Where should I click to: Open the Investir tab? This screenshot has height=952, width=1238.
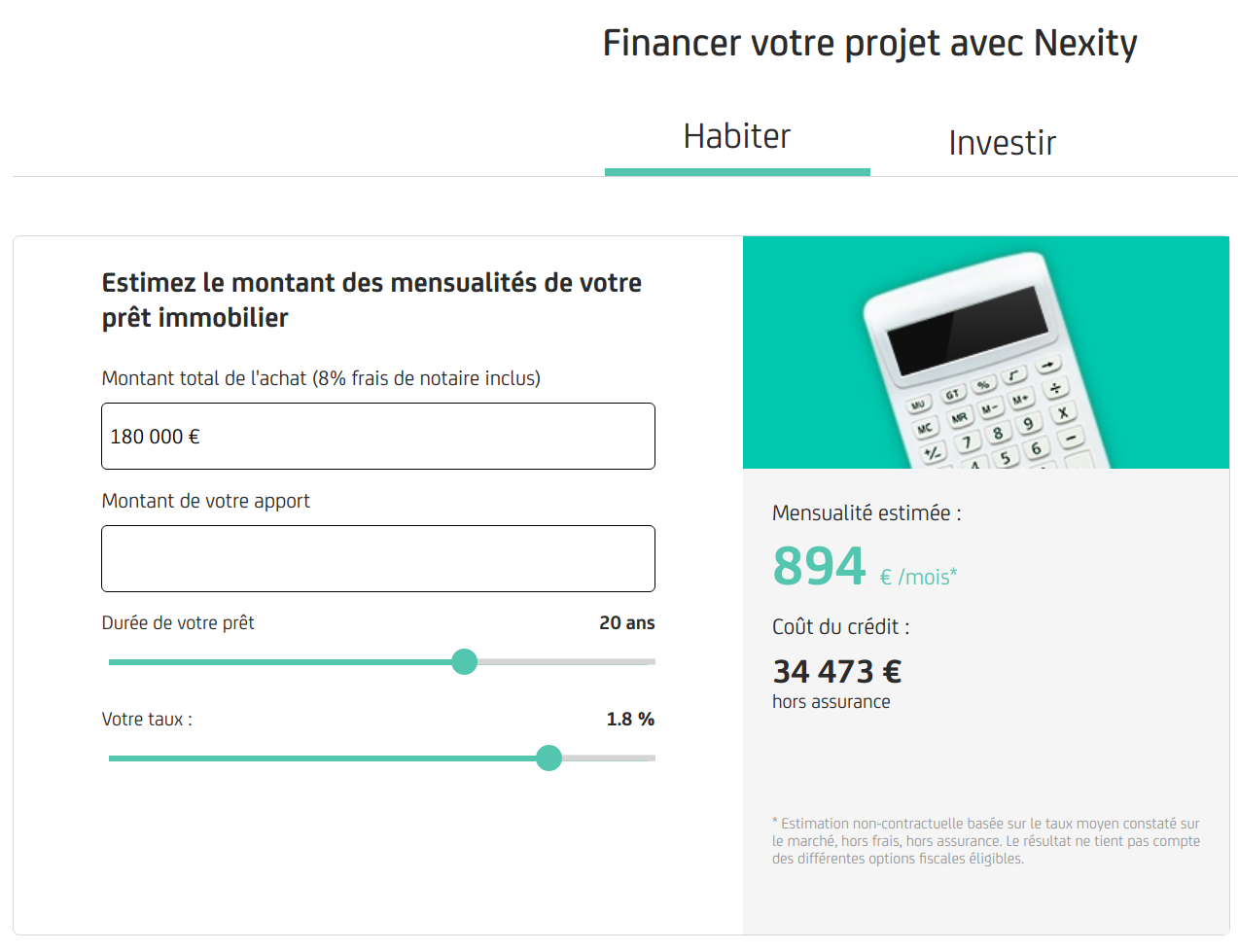coord(1002,143)
